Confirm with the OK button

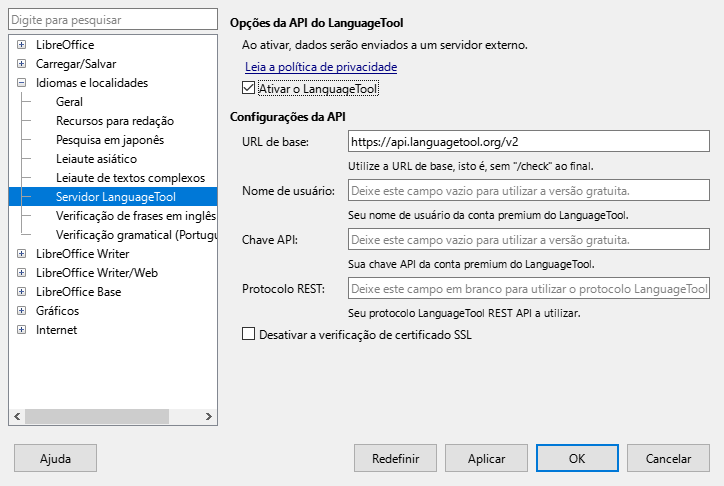pyautogui.click(x=577, y=458)
